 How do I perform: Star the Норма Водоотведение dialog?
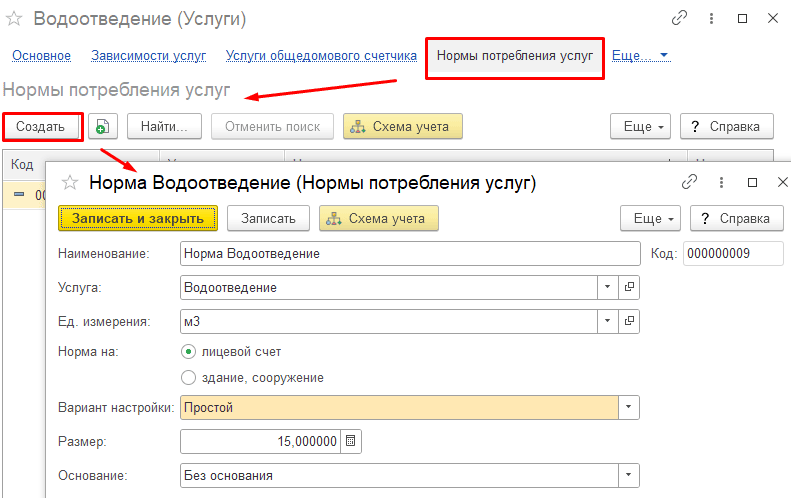tap(70, 182)
